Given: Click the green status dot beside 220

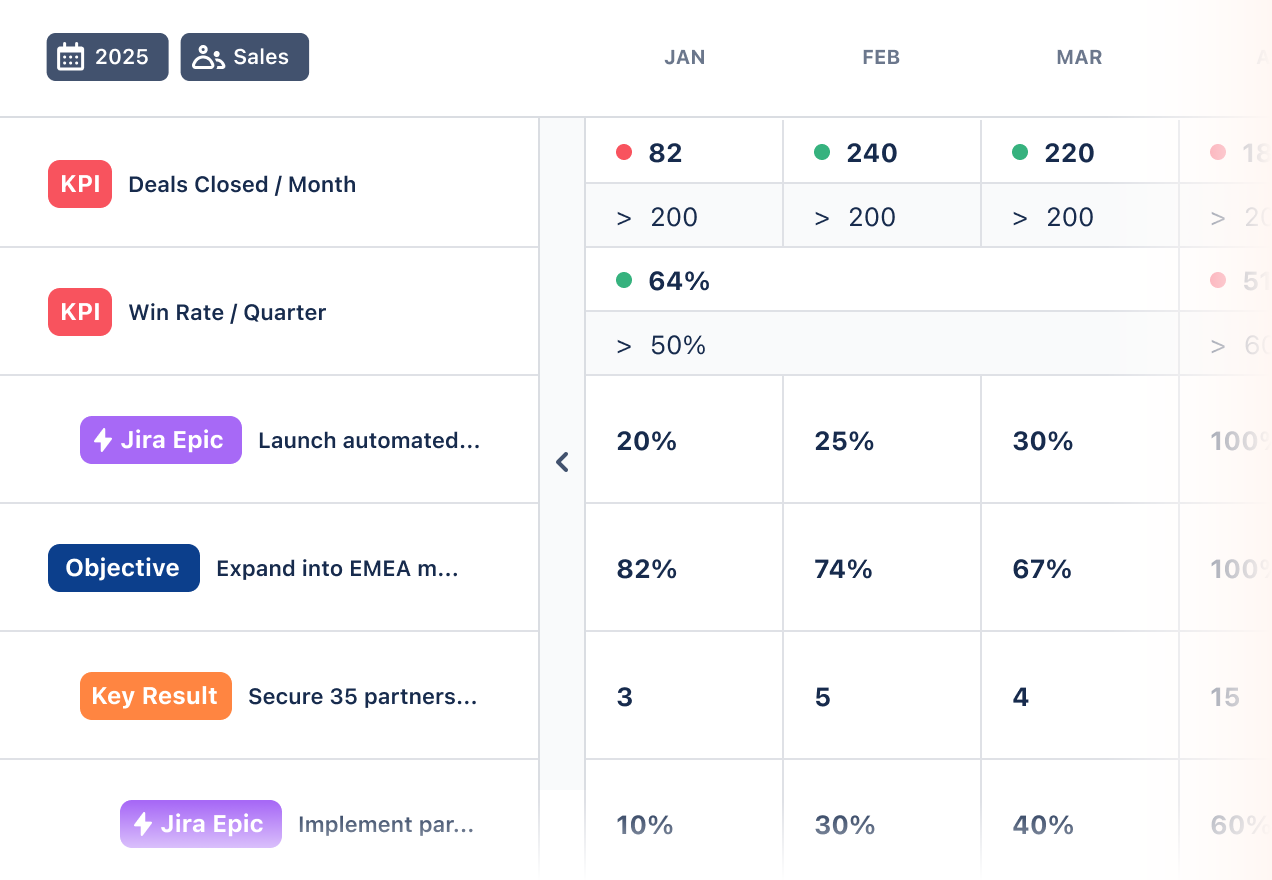Looking at the screenshot, I should [1020, 152].
